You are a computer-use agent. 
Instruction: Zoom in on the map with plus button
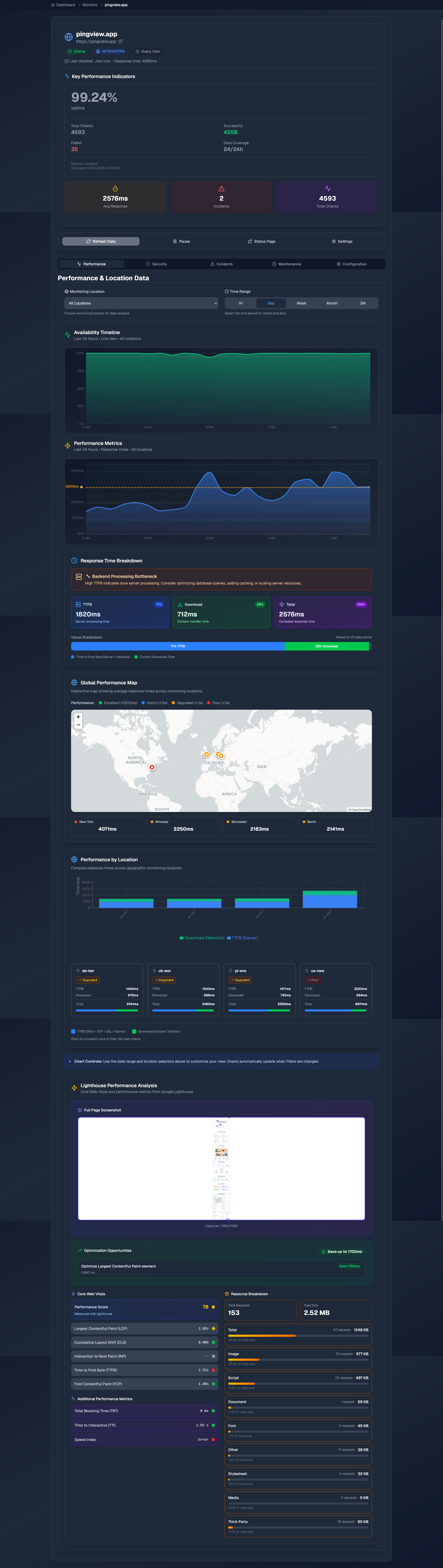(78, 717)
